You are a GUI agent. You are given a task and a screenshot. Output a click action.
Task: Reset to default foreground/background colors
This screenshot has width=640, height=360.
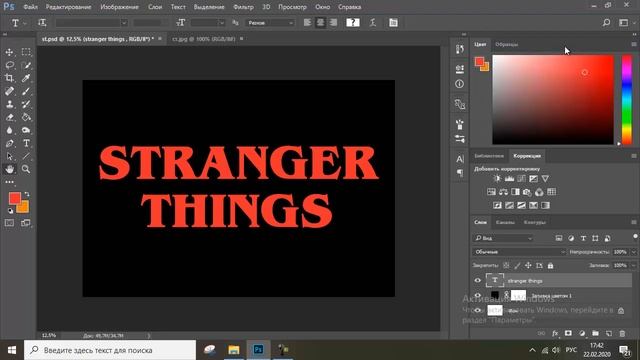[x=10, y=211]
